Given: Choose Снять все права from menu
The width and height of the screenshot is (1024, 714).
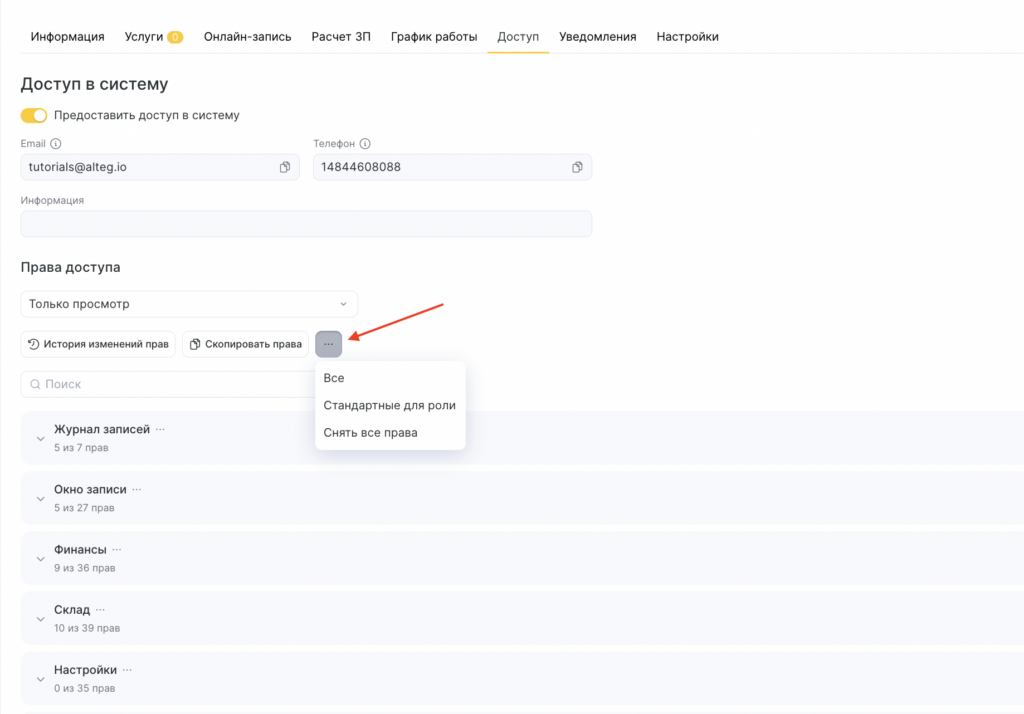Looking at the screenshot, I should [370, 433].
